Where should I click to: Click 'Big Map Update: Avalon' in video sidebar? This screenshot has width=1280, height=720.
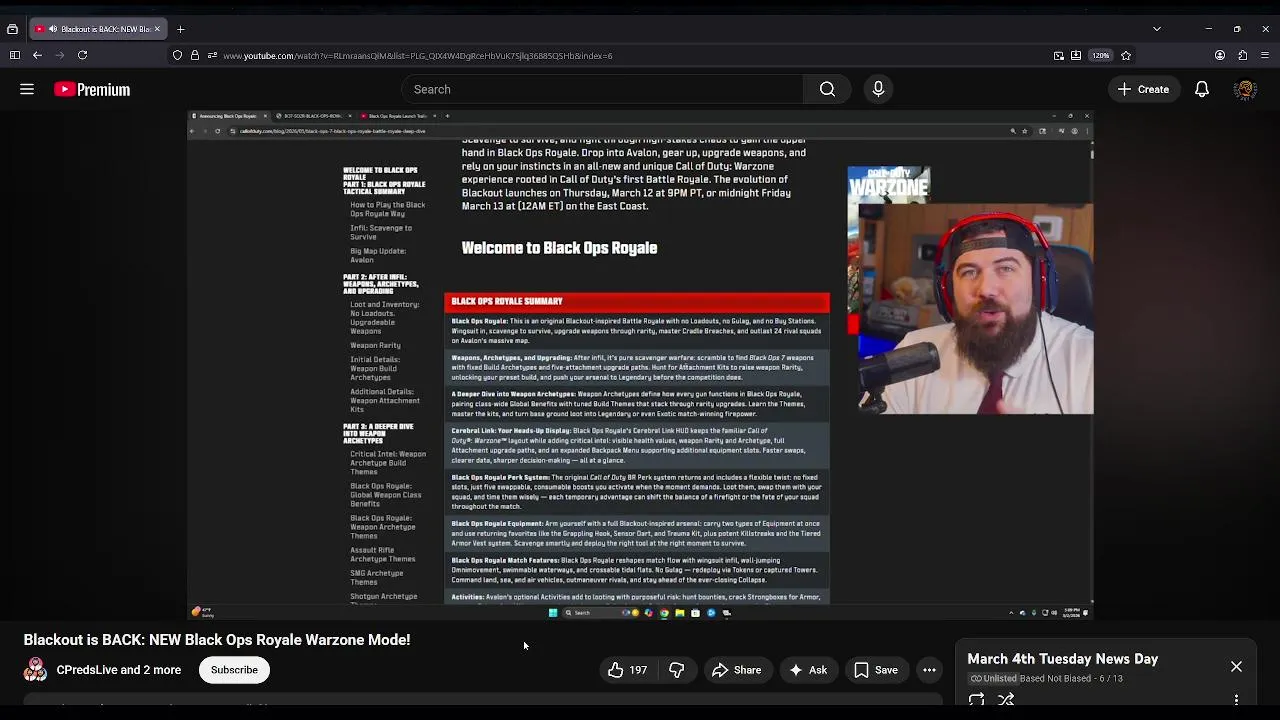(x=378, y=255)
